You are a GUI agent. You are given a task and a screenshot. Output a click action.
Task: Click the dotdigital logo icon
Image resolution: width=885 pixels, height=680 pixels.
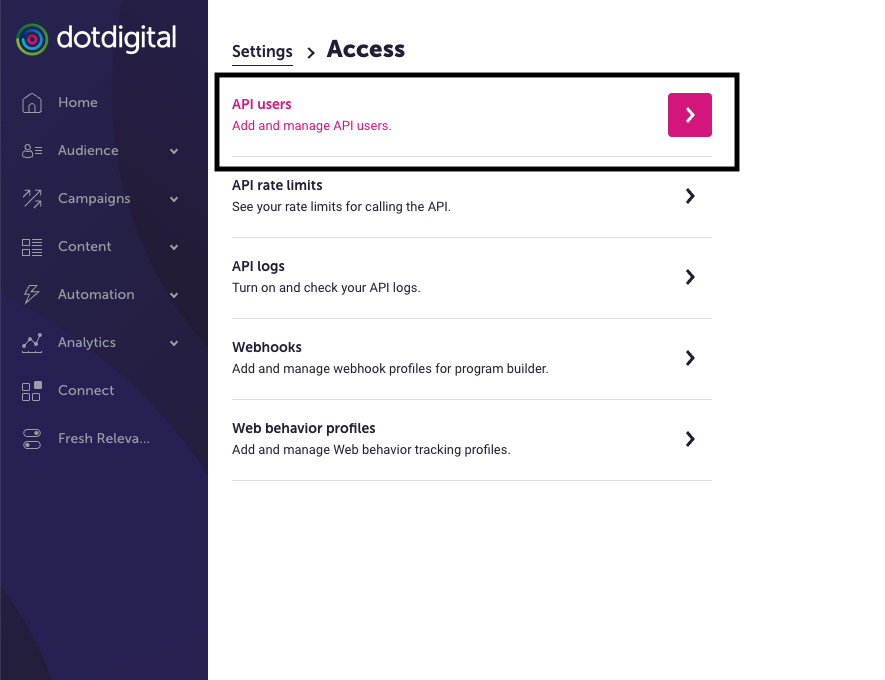(32, 40)
